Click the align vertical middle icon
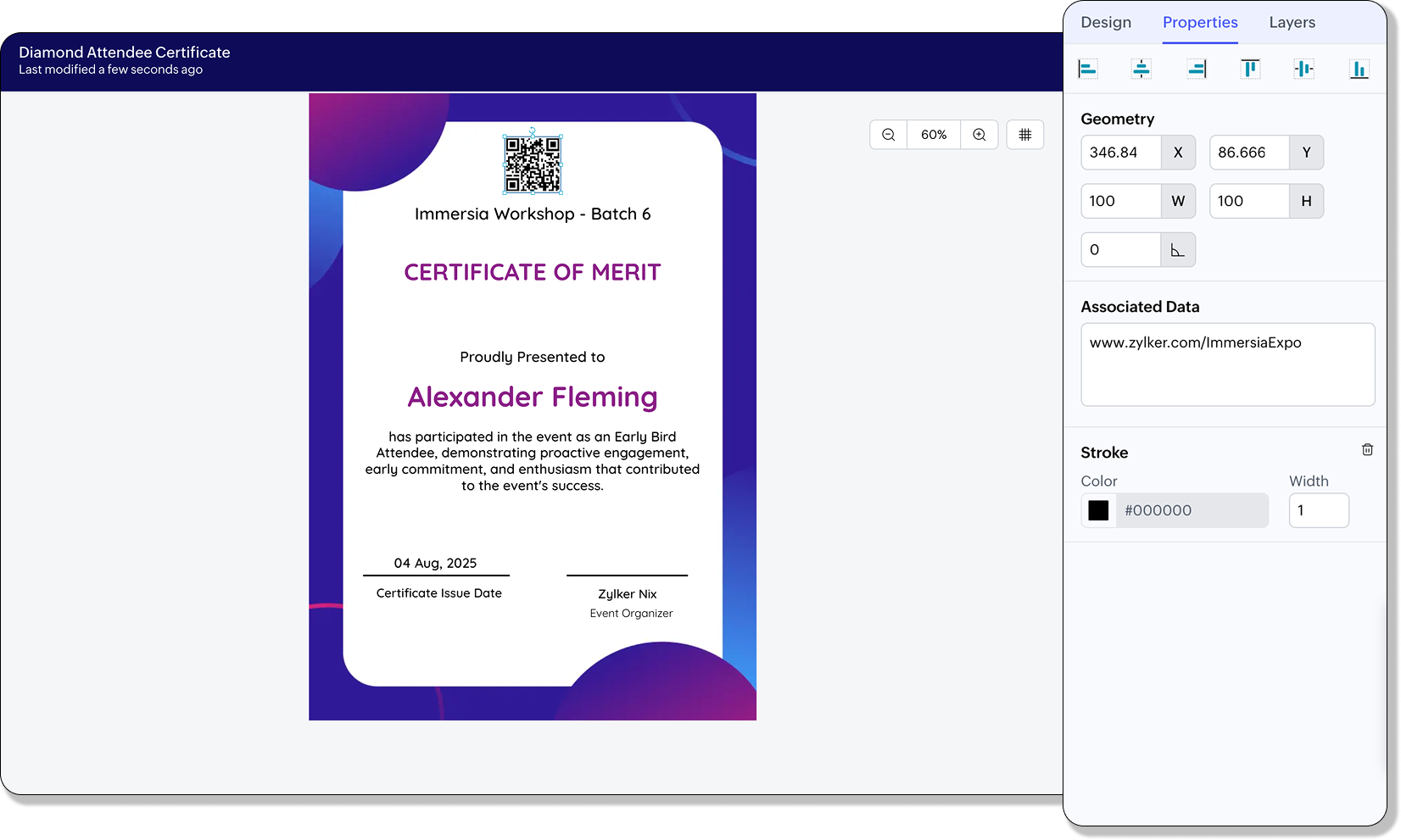Viewport: 1401px width, 840px height. click(1304, 69)
